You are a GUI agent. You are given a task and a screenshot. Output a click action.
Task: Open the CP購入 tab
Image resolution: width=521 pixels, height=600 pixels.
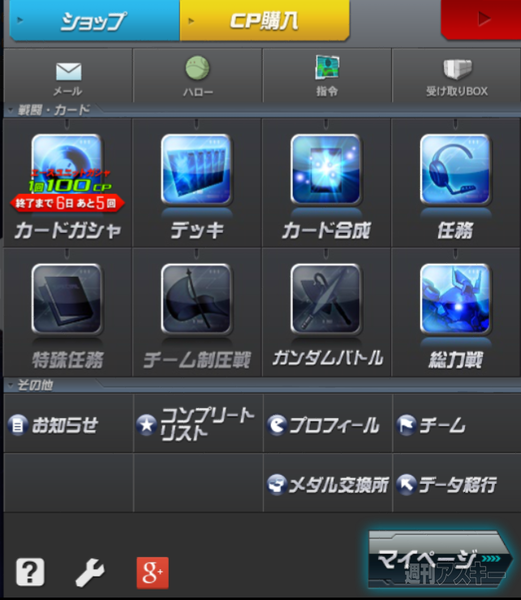[264, 20]
